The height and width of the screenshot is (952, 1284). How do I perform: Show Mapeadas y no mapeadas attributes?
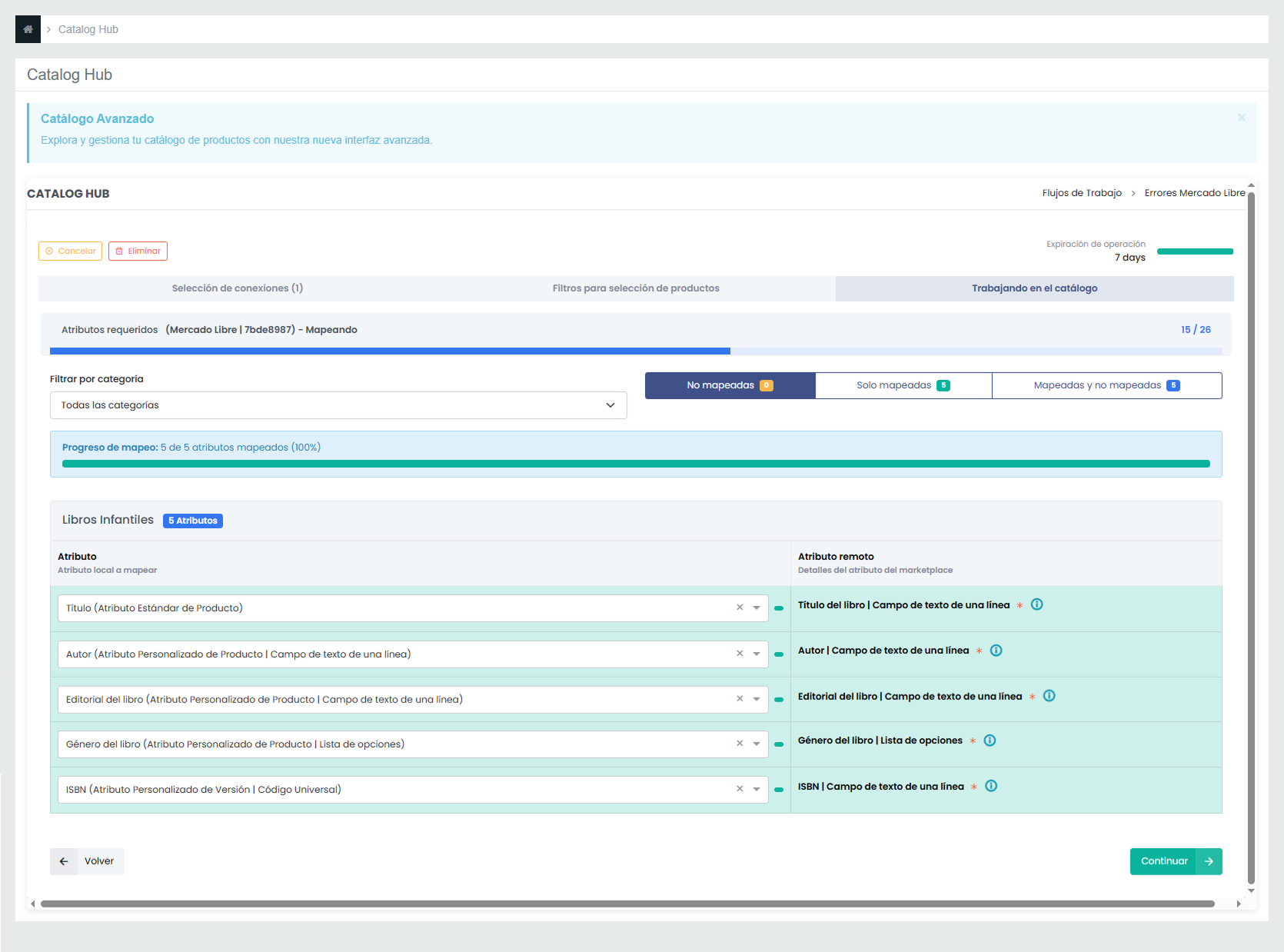1106,385
